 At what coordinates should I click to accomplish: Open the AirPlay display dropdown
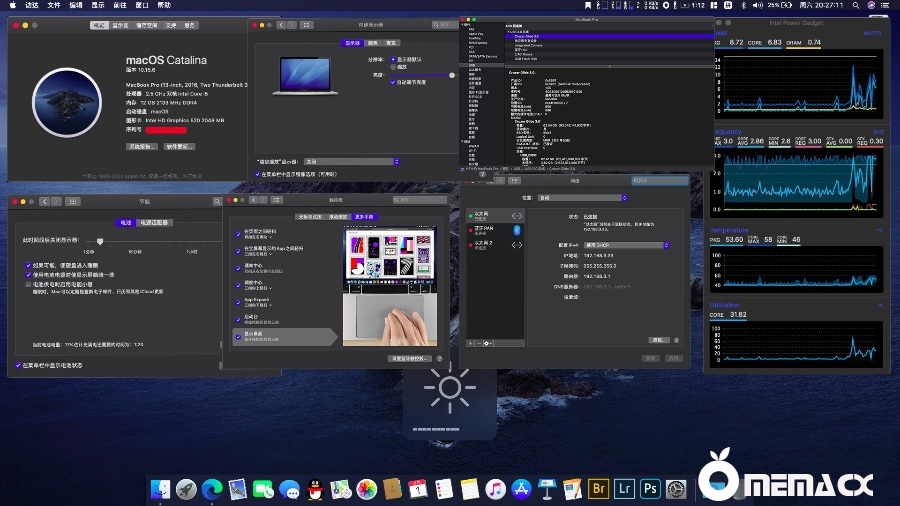(352, 161)
